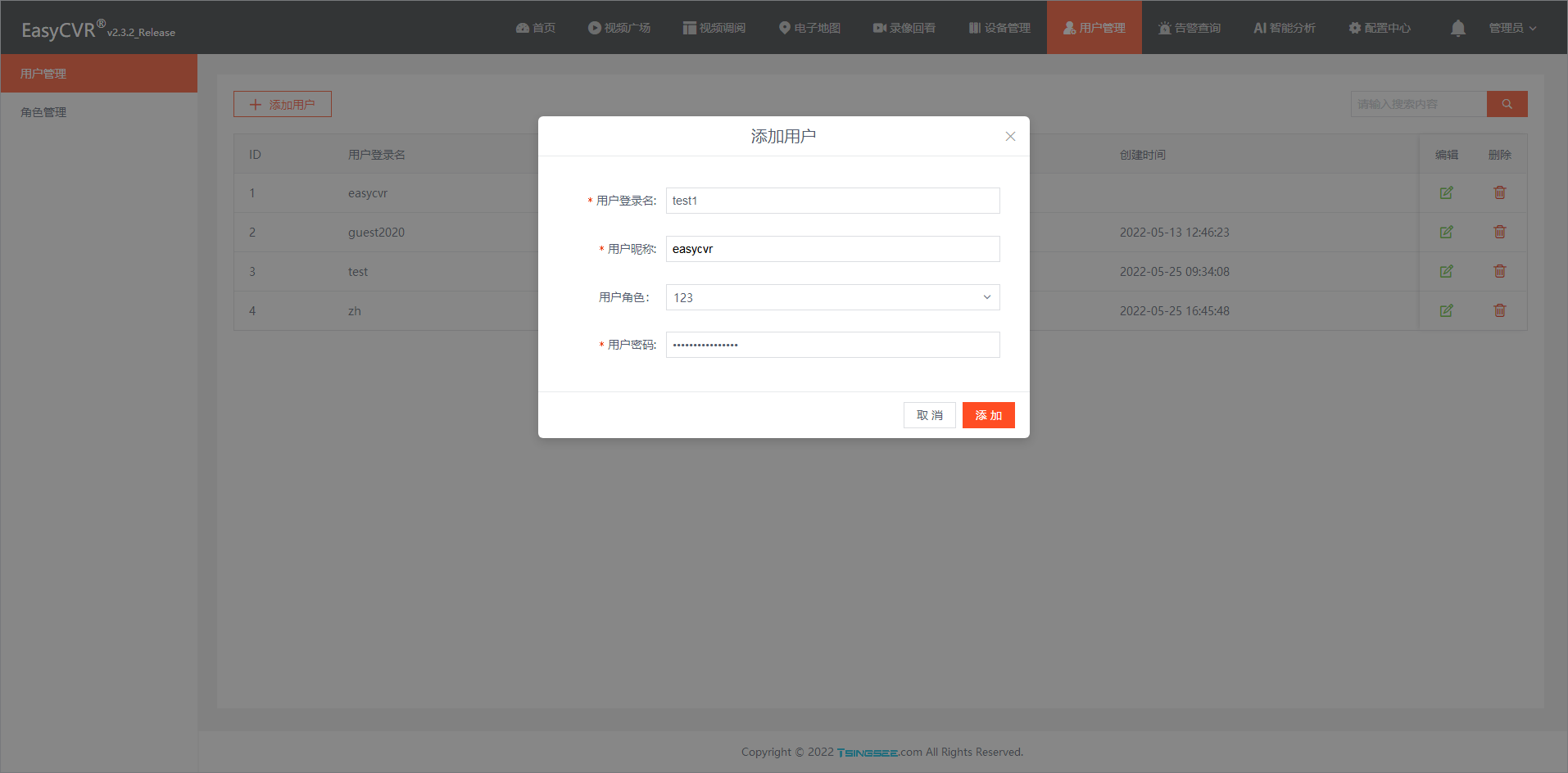This screenshot has height=773, width=1568.
Task: Click the 用户登录名 field containing test1
Action: pos(832,201)
